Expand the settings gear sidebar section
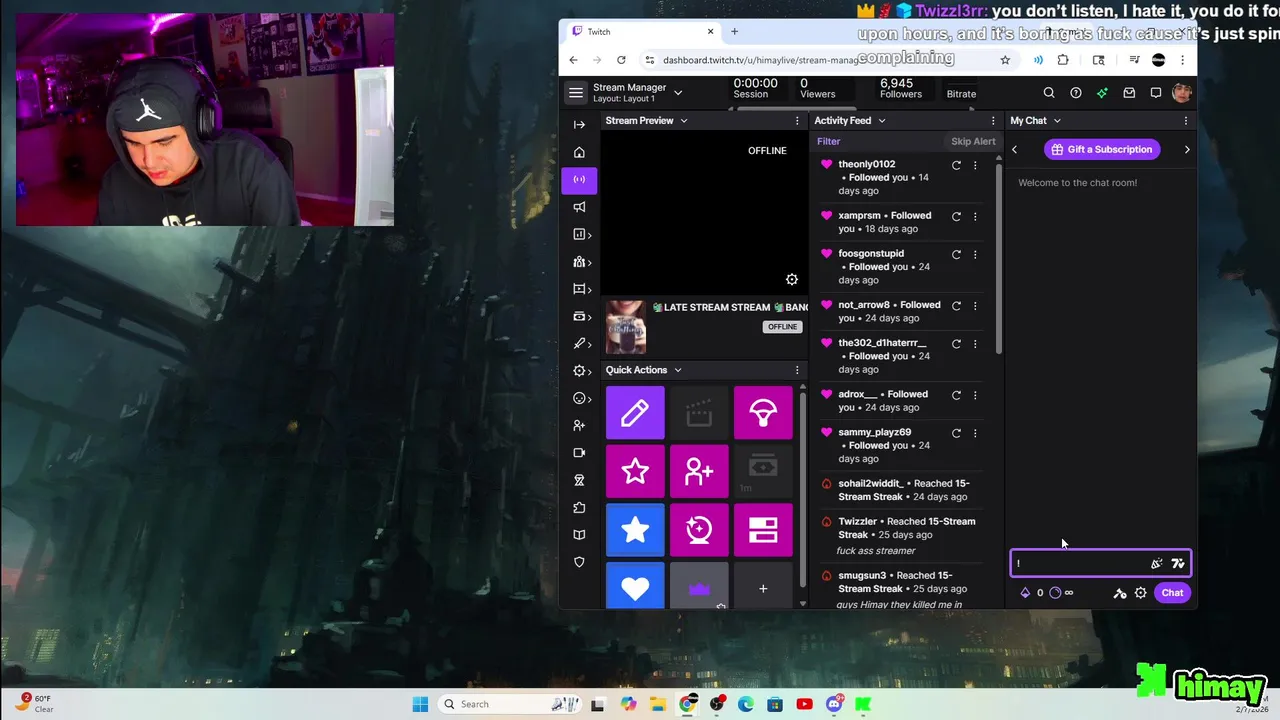The image size is (1280, 720). [581, 371]
